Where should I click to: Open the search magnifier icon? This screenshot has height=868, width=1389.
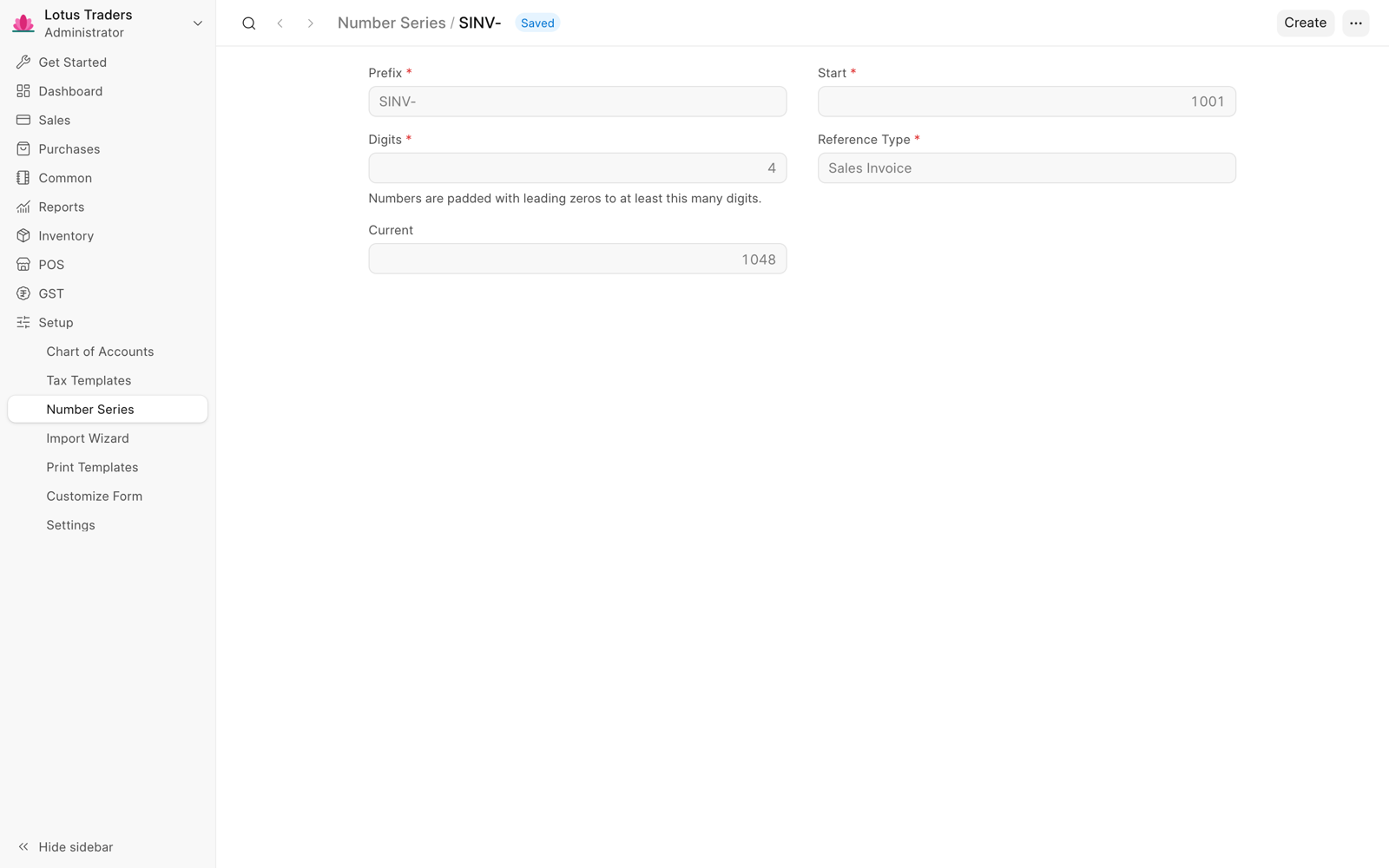tap(249, 23)
